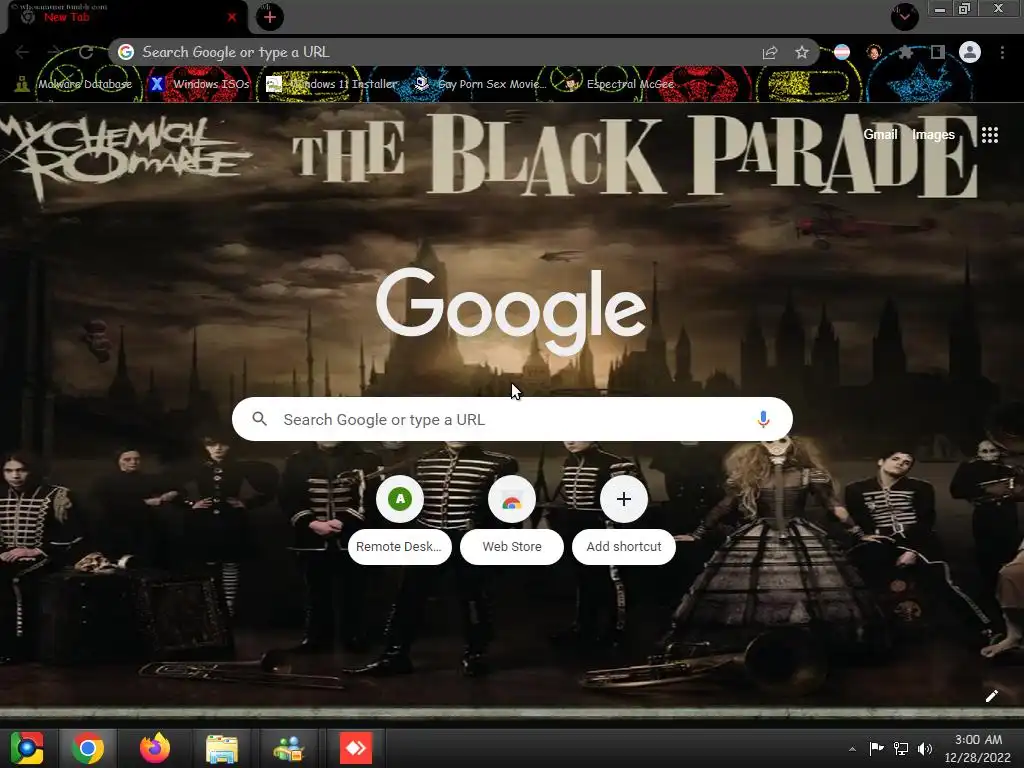Bookmark this tab with the star icon

pyautogui.click(x=802, y=52)
